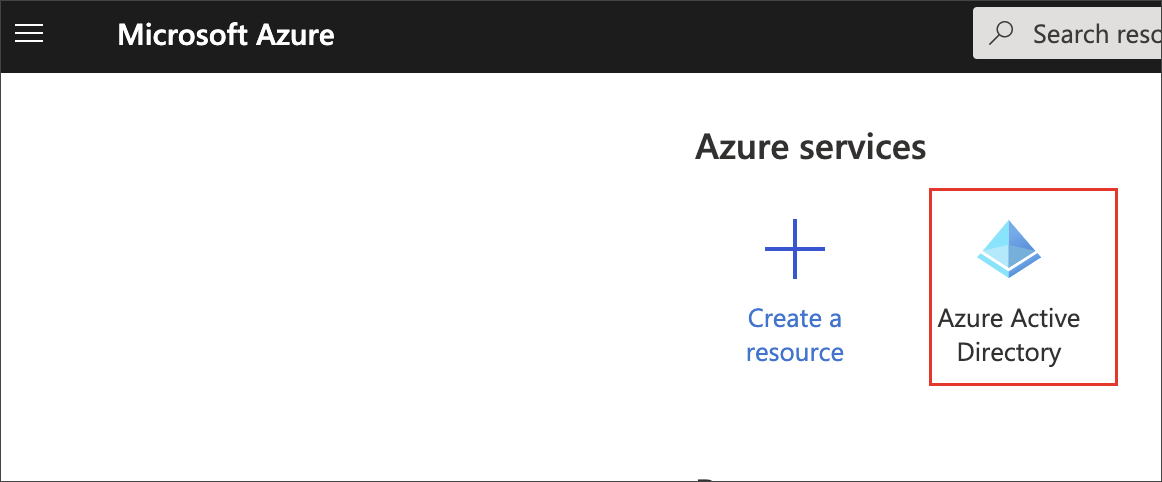
Task: Click the word "Azure" in the top header
Action: click(294, 35)
